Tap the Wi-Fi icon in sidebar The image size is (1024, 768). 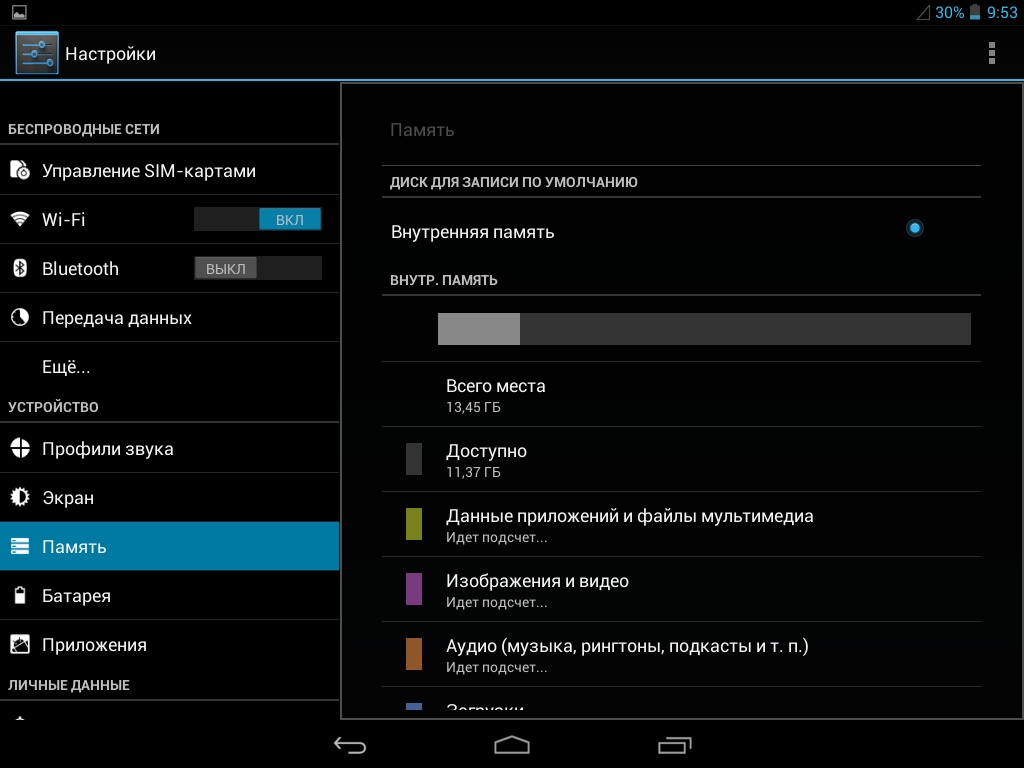coord(20,219)
